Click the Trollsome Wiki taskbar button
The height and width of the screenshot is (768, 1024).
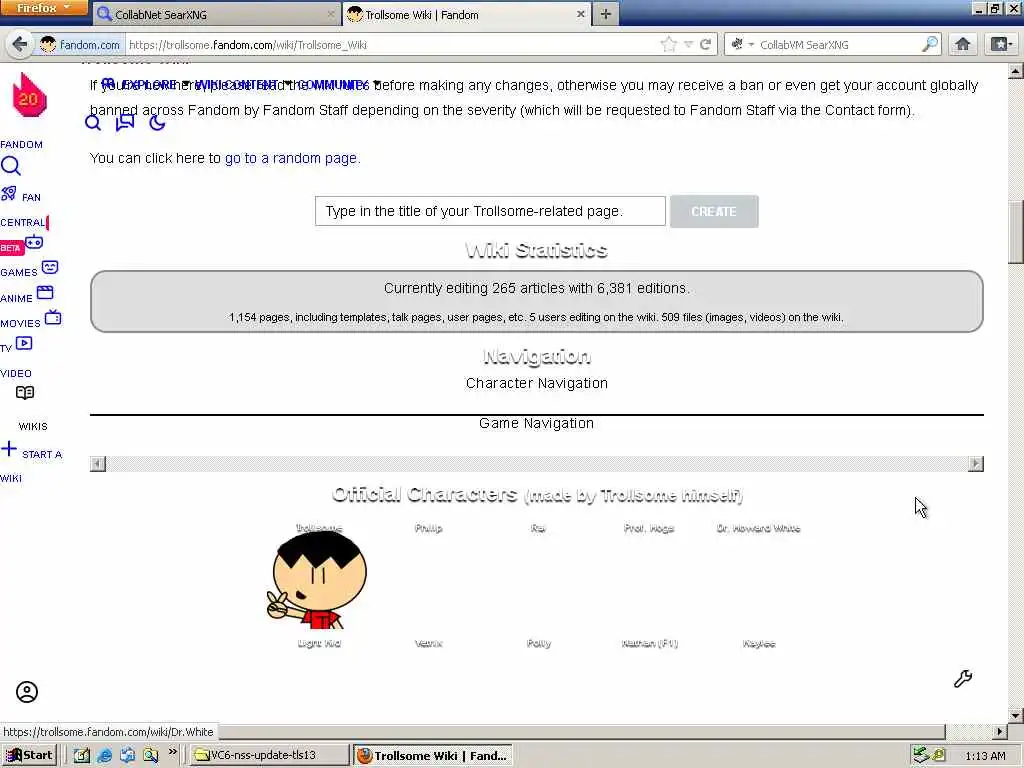point(433,756)
